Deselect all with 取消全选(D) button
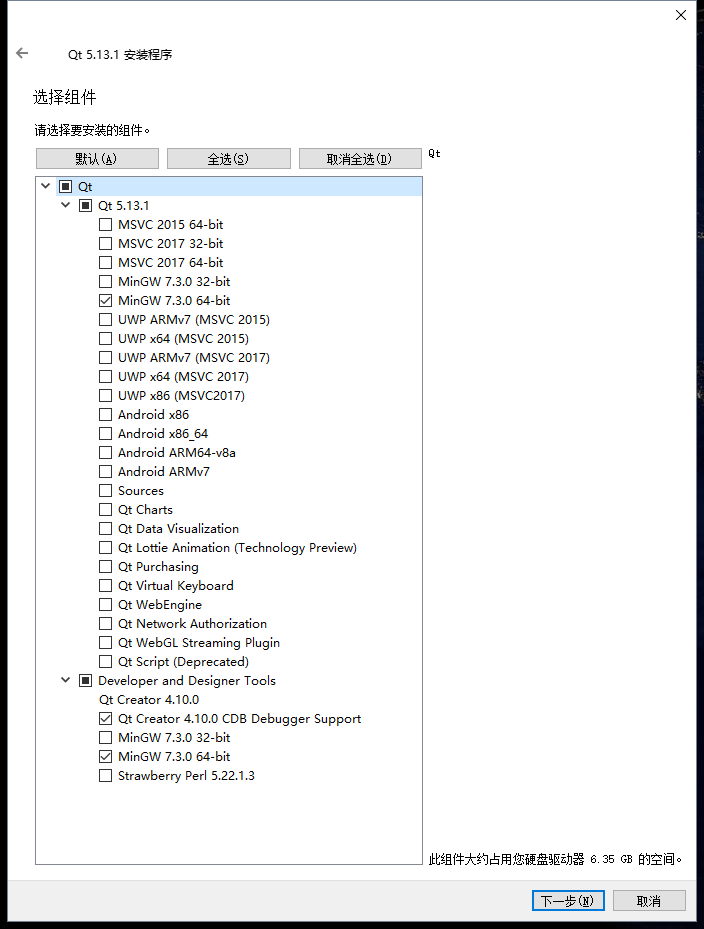The width and height of the screenshot is (704, 929). tap(360, 159)
